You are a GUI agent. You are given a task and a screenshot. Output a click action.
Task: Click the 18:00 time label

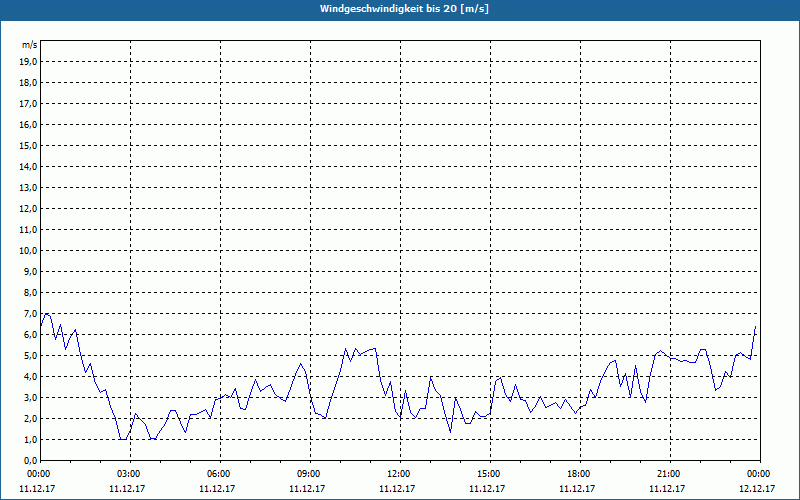click(x=580, y=474)
